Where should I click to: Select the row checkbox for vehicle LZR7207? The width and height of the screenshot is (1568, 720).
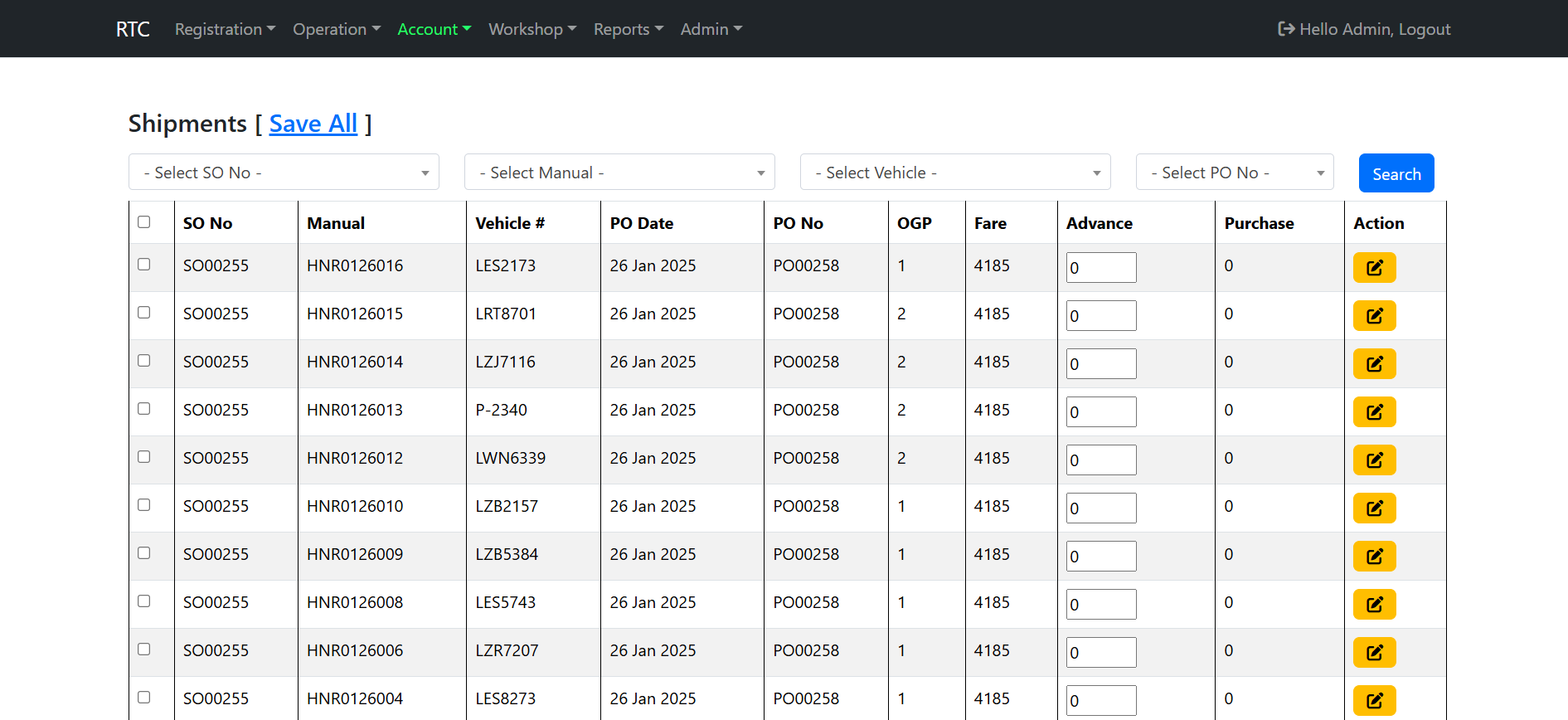(x=144, y=649)
